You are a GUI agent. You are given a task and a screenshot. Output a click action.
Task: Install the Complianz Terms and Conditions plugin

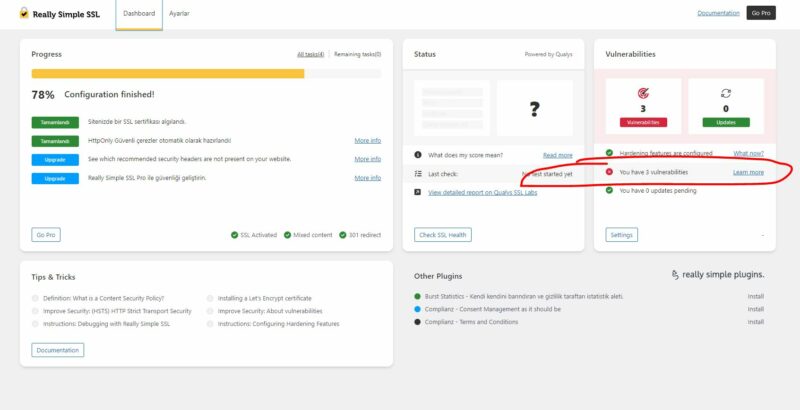tap(755, 322)
